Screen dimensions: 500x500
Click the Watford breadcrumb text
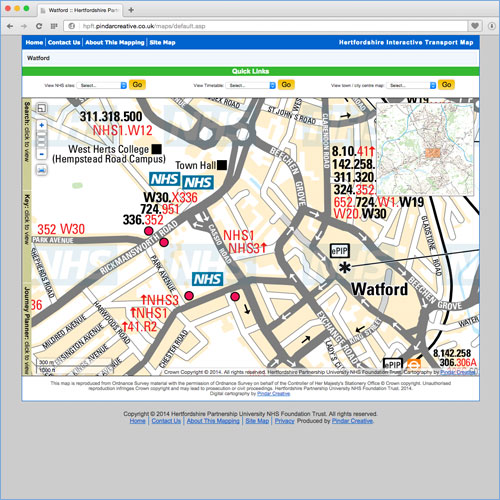tap(38, 58)
